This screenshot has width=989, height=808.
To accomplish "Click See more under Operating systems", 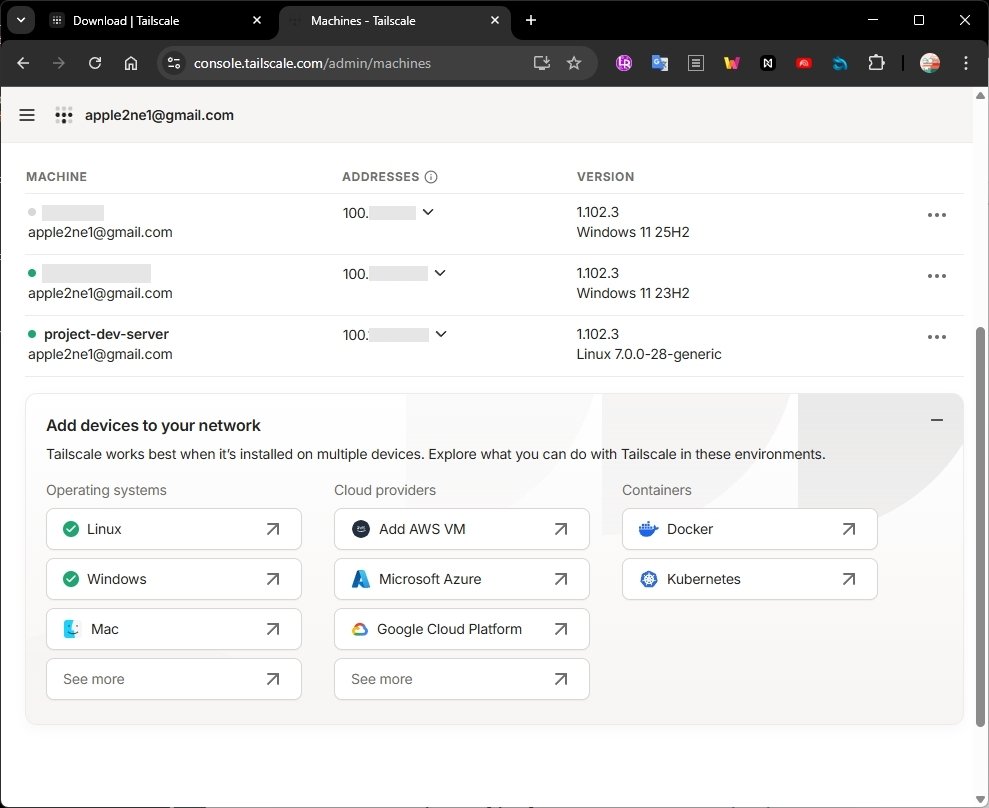I will pos(173,679).
